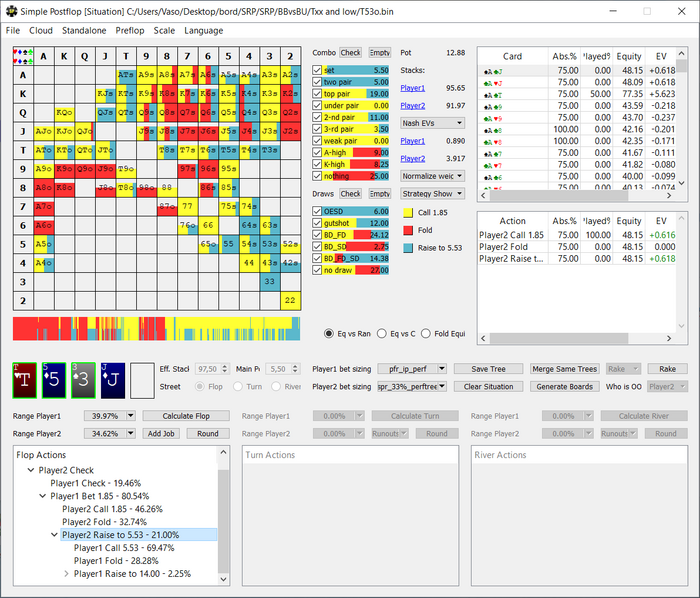Click the Generate Boards button
The height and width of the screenshot is (598, 700).
[564, 386]
